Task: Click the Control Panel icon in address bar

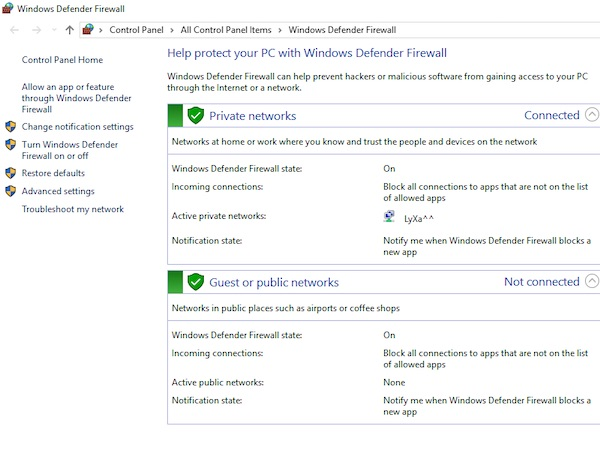Action: tap(89, 30)
